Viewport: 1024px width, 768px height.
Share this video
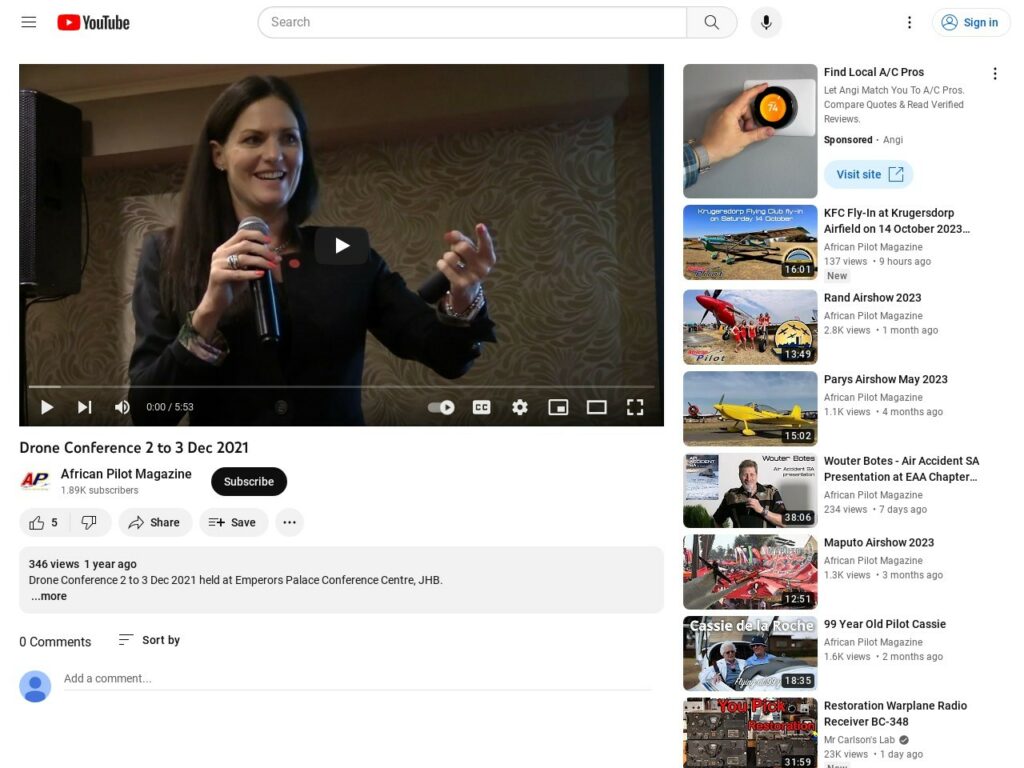[x=155, y=522]
